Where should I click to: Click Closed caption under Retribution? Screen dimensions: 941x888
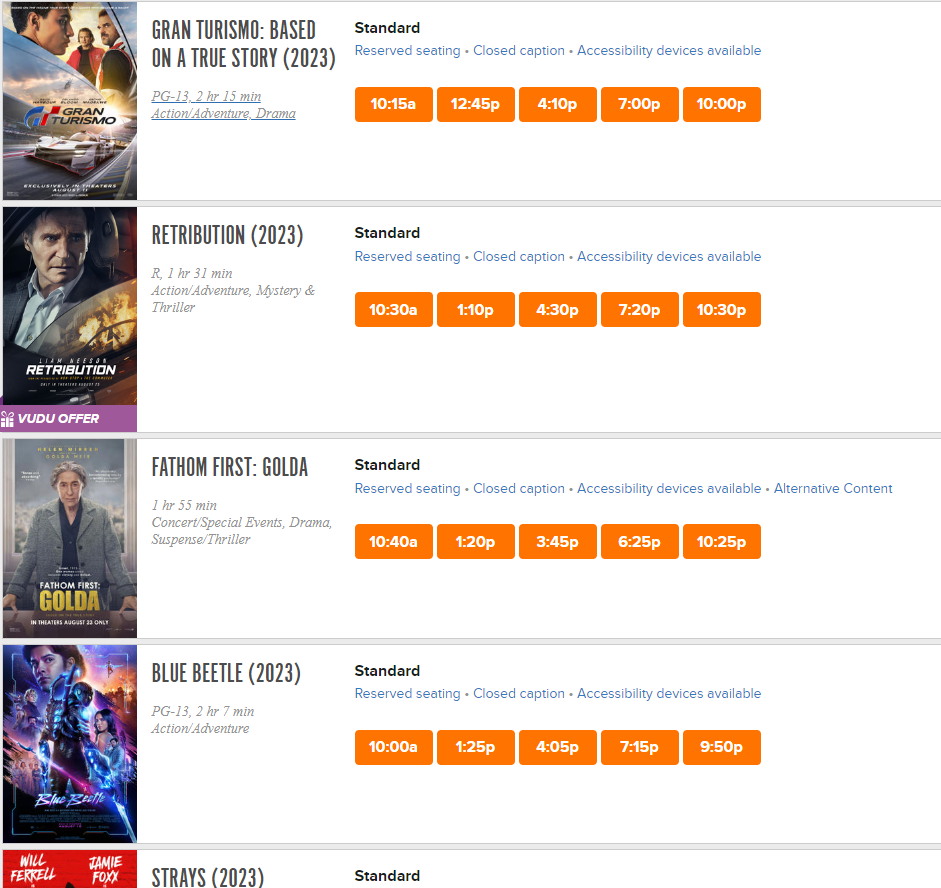519,257
